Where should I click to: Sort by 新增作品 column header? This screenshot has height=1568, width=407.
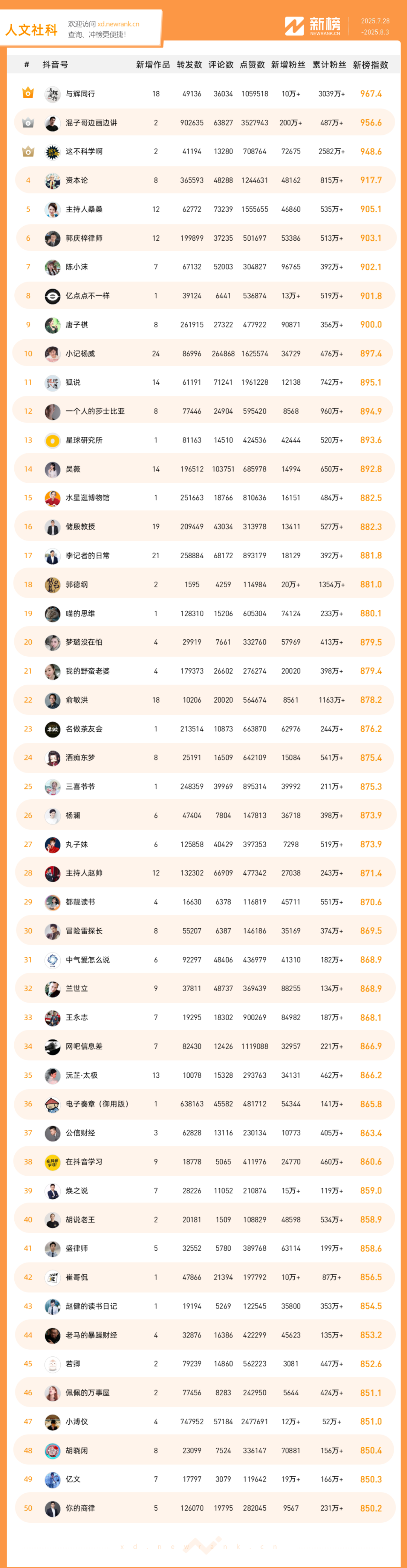point(153,65)
